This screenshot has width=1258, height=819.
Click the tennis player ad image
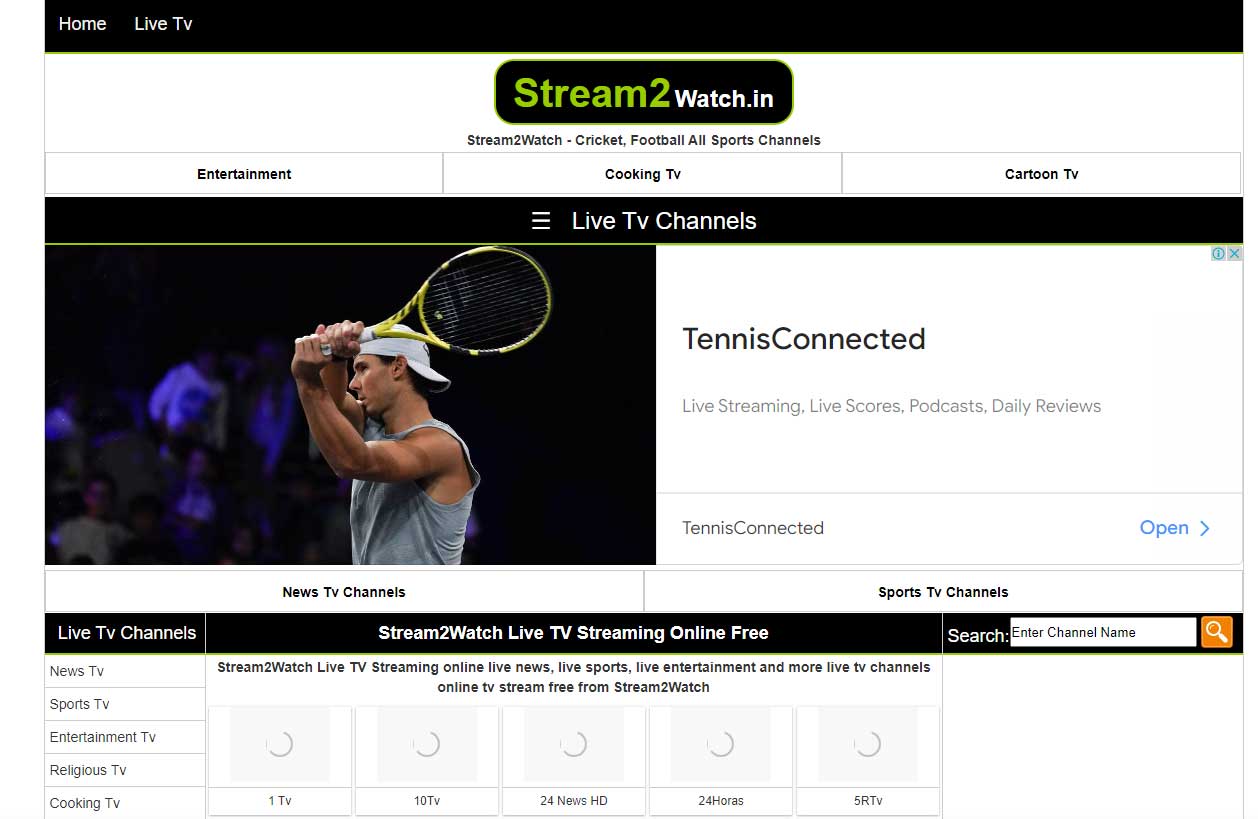(x=350, y=405)
